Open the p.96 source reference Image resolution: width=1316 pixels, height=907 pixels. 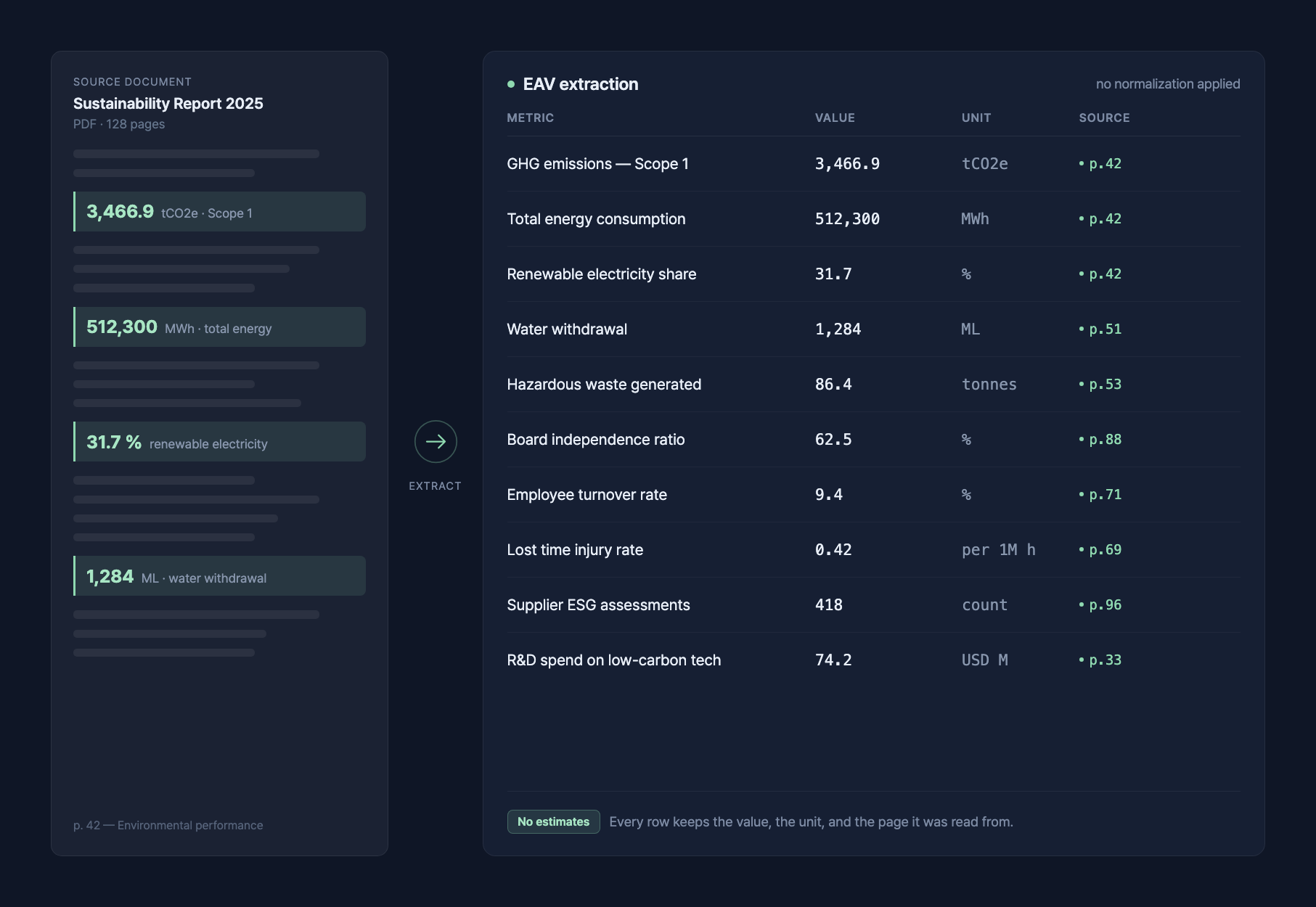1100,605
